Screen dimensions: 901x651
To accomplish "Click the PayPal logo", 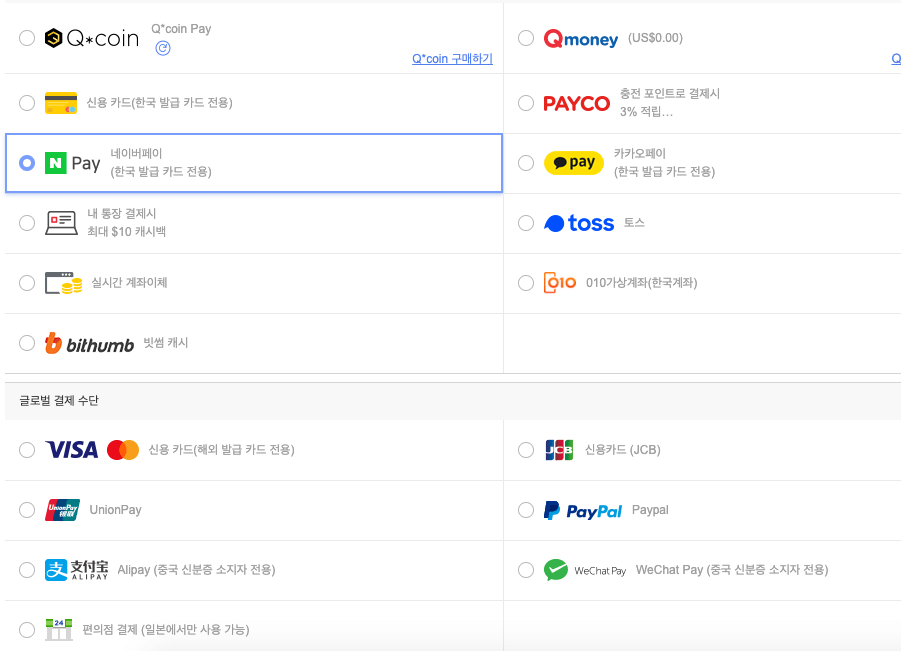I will point(583,510).
